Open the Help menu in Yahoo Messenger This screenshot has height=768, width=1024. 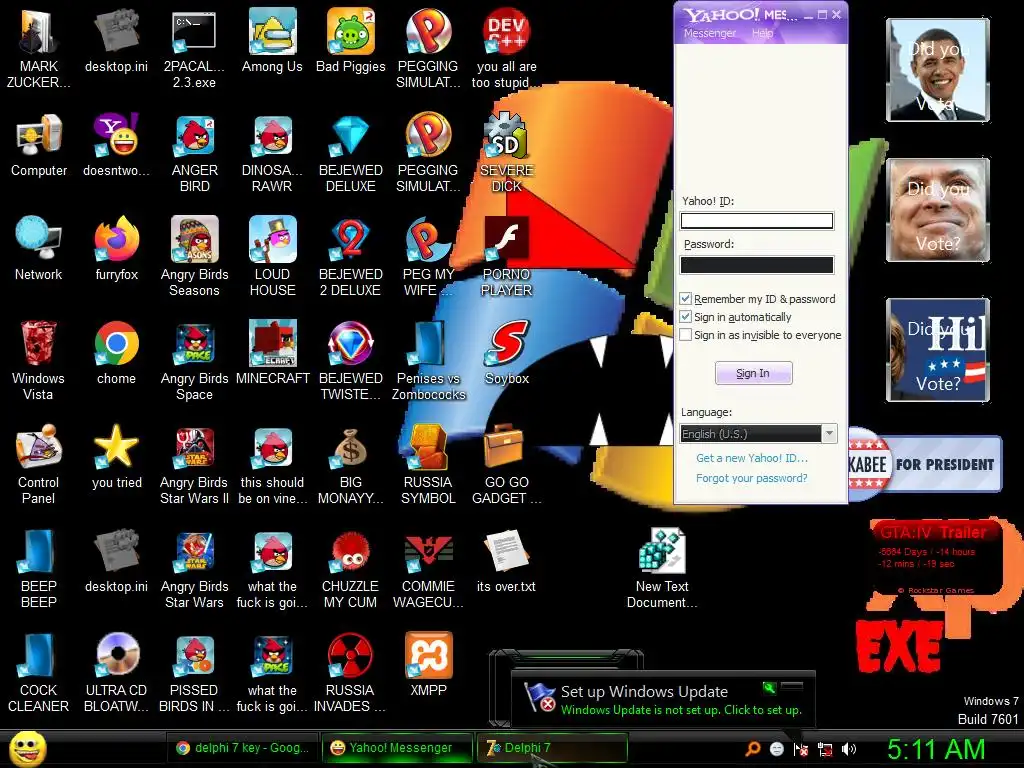[762, 33]
